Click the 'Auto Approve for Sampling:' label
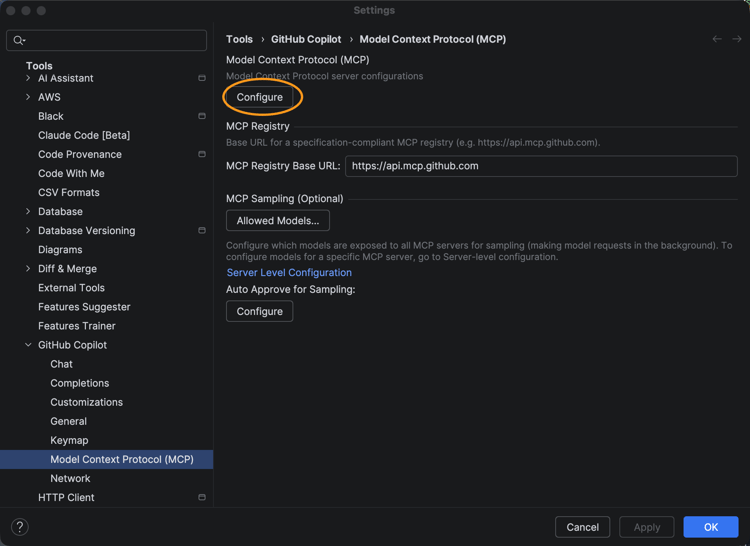This screenshot has width=750, height=546. click(x=290, y=289)
